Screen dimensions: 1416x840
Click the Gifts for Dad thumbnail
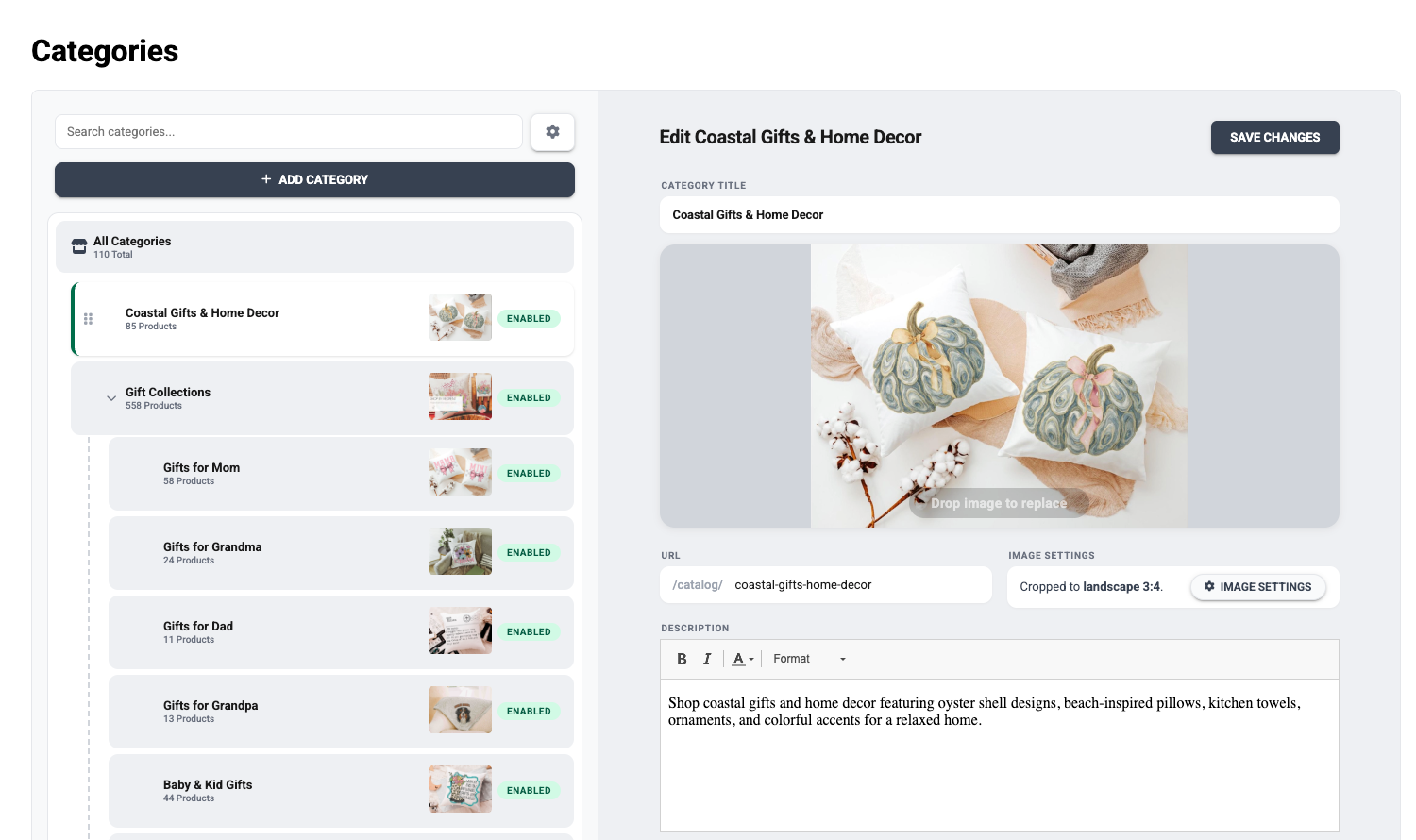(460, 630)
